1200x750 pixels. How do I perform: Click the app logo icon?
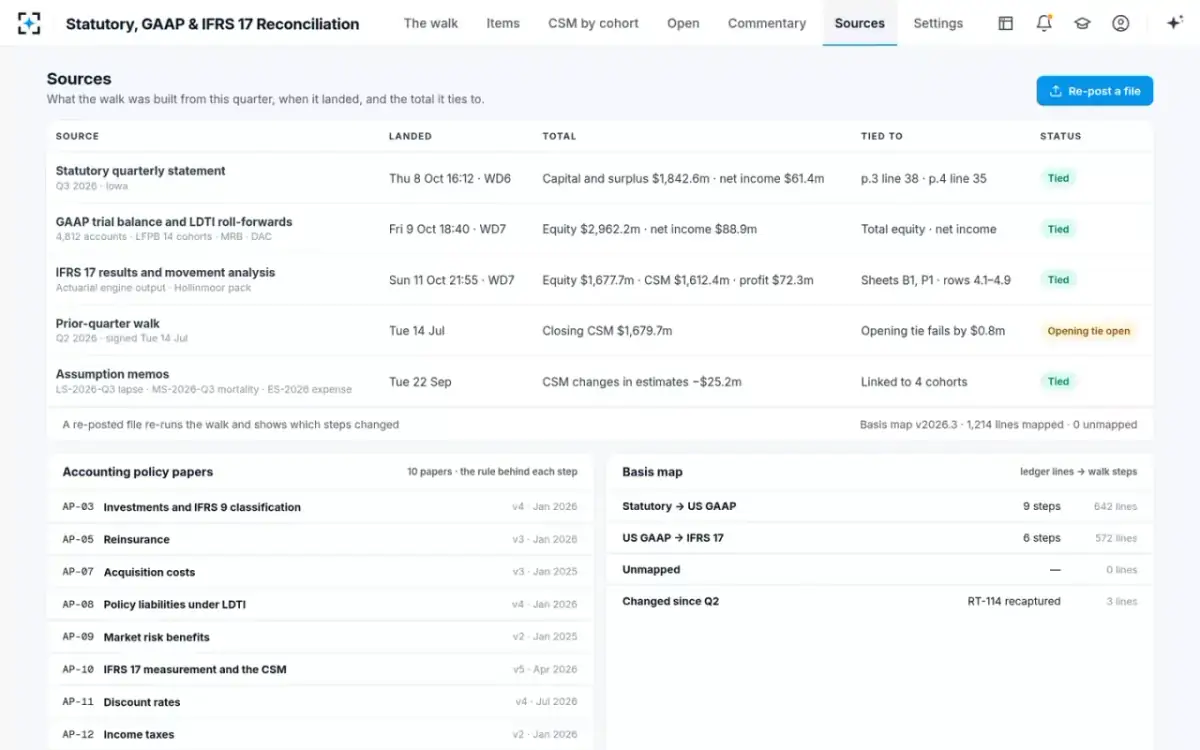click(30, 23)
